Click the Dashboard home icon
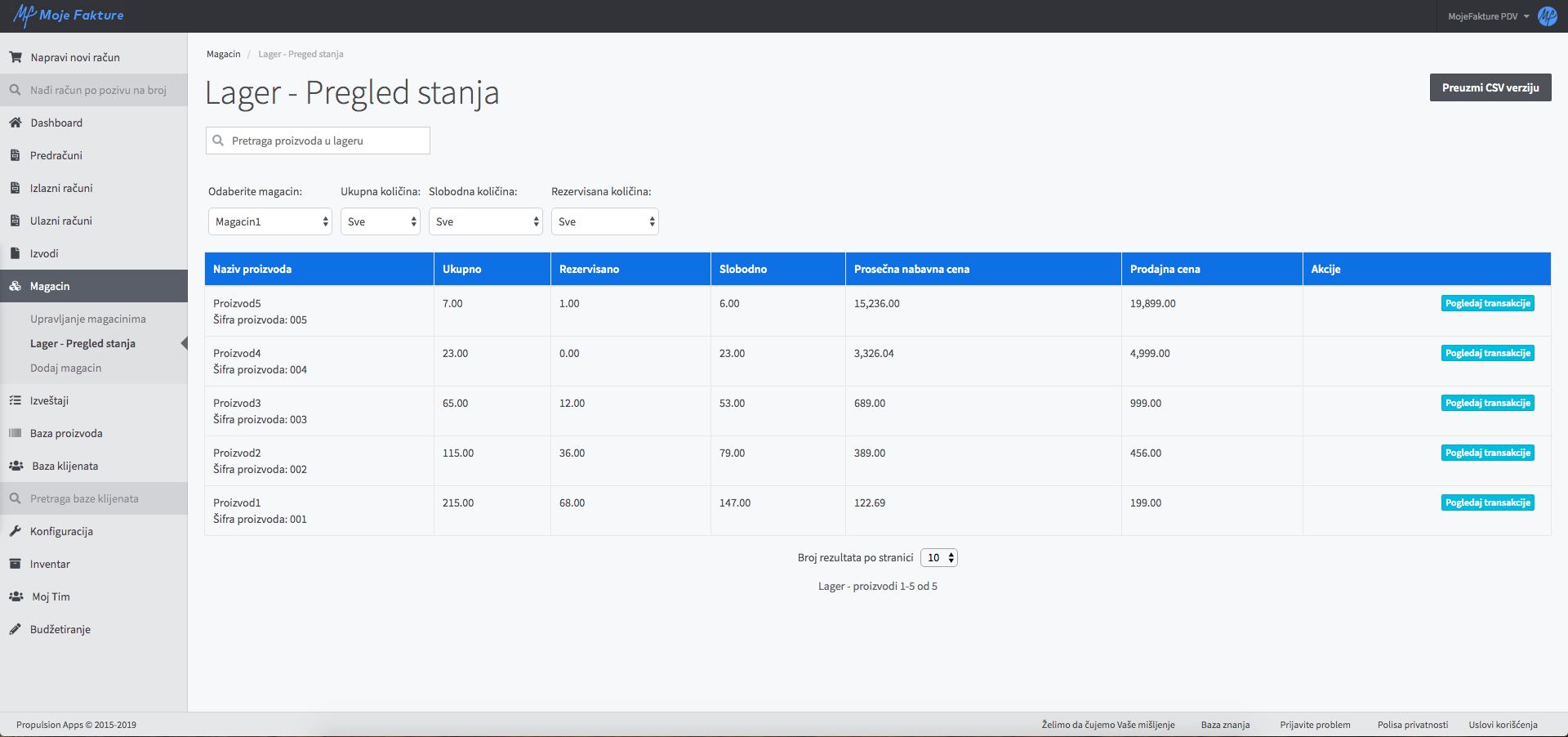The width and height of the screenshot is (1568, 737). click(x=16, y=123)
